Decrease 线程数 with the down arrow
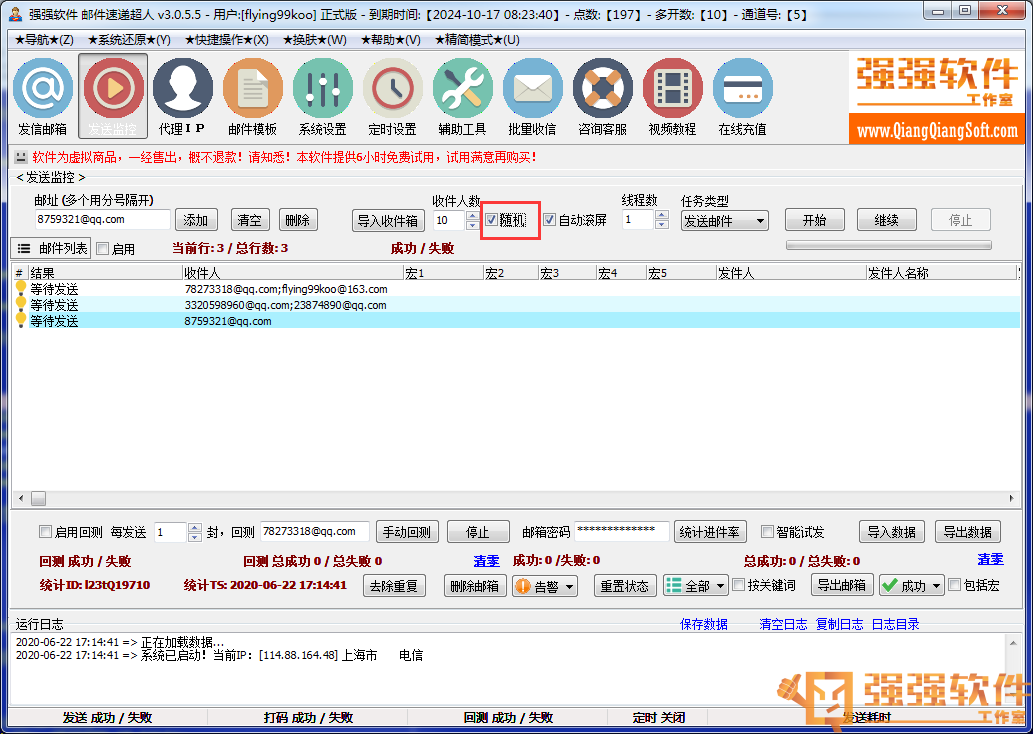This screenshot has width=1033, height=734. (x=662, y=225)
